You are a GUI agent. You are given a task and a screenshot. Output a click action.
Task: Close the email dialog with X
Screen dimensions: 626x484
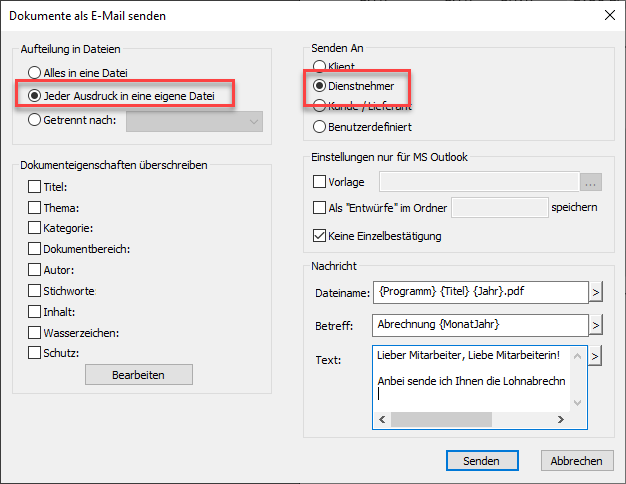[610, 15]
